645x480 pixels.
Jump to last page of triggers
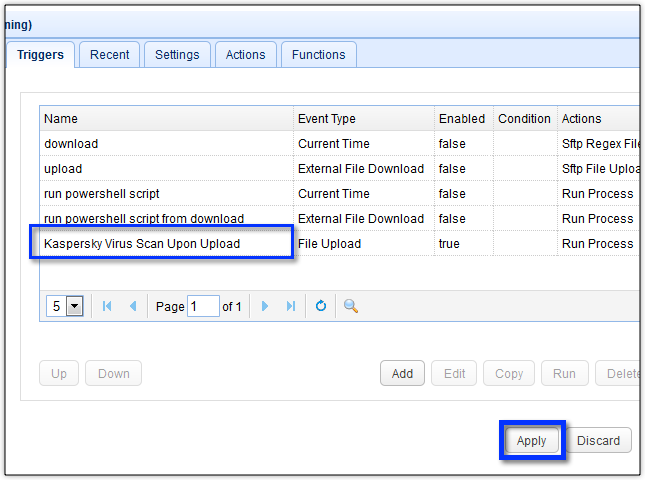click(291, 306)
